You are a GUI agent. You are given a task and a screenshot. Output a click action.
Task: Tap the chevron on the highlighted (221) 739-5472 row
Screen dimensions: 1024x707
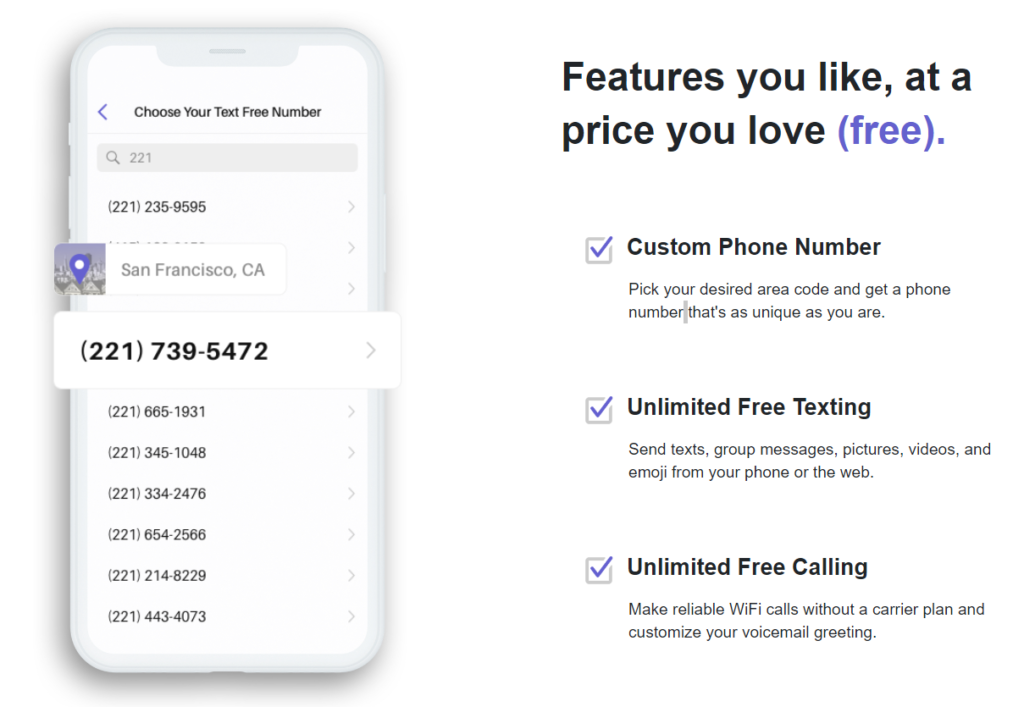tap(371, 350)
